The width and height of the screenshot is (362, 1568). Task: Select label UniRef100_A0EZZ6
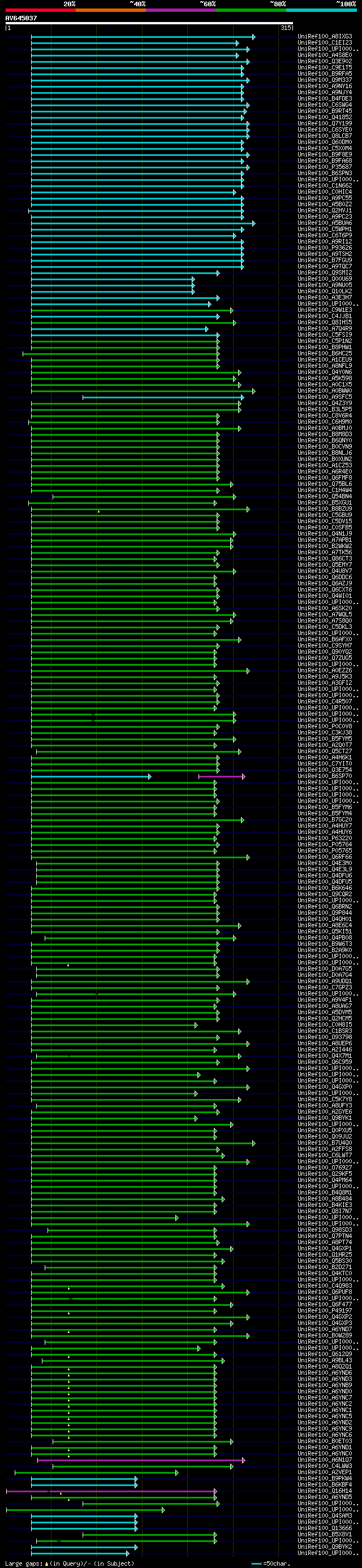tap(324, 670)
